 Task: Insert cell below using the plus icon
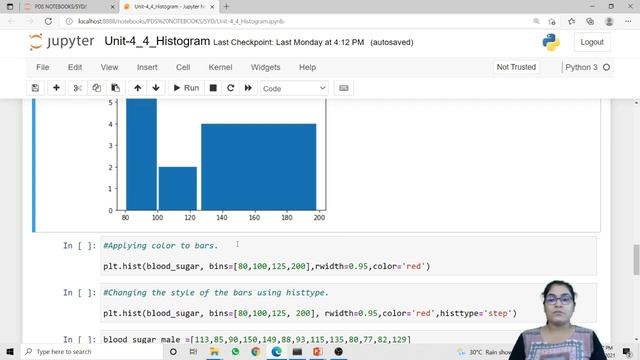pyautogui.click(x=56, y=88)
